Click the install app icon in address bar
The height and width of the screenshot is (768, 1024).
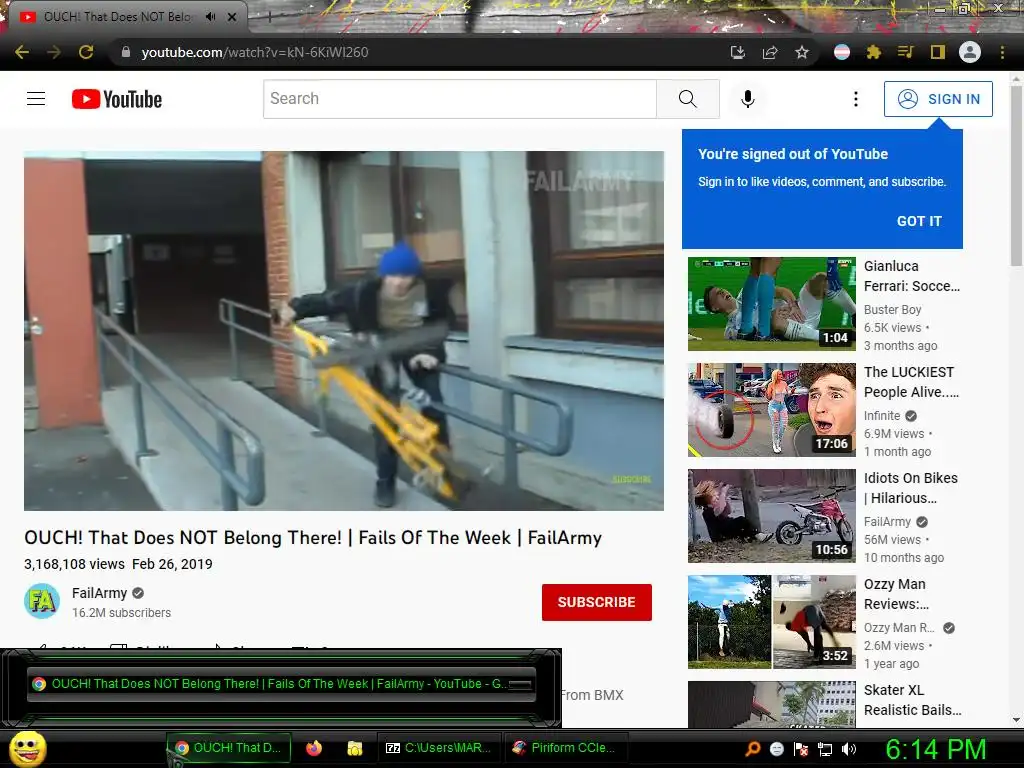click(x=738, y=52)
